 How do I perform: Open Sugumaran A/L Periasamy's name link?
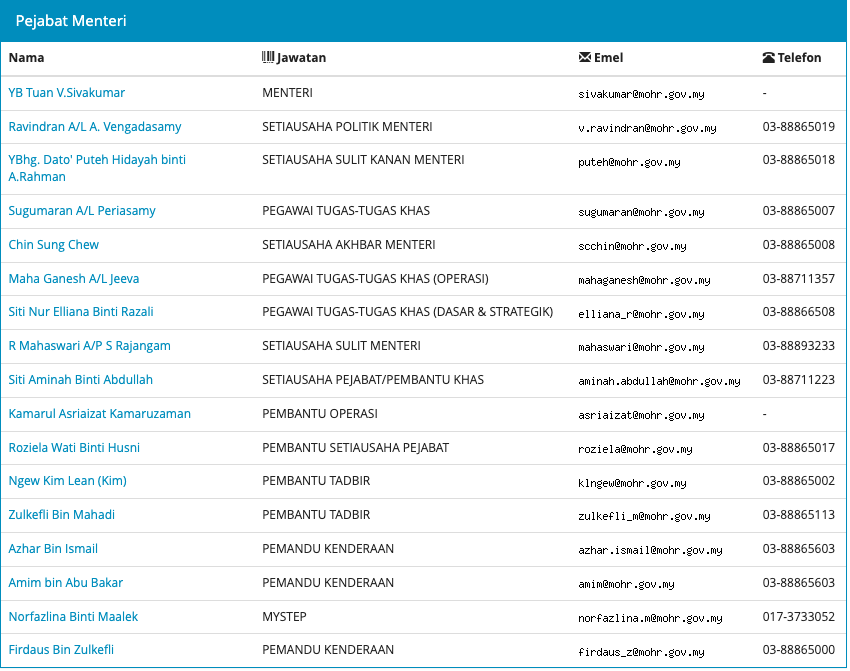tap(82, 211)
